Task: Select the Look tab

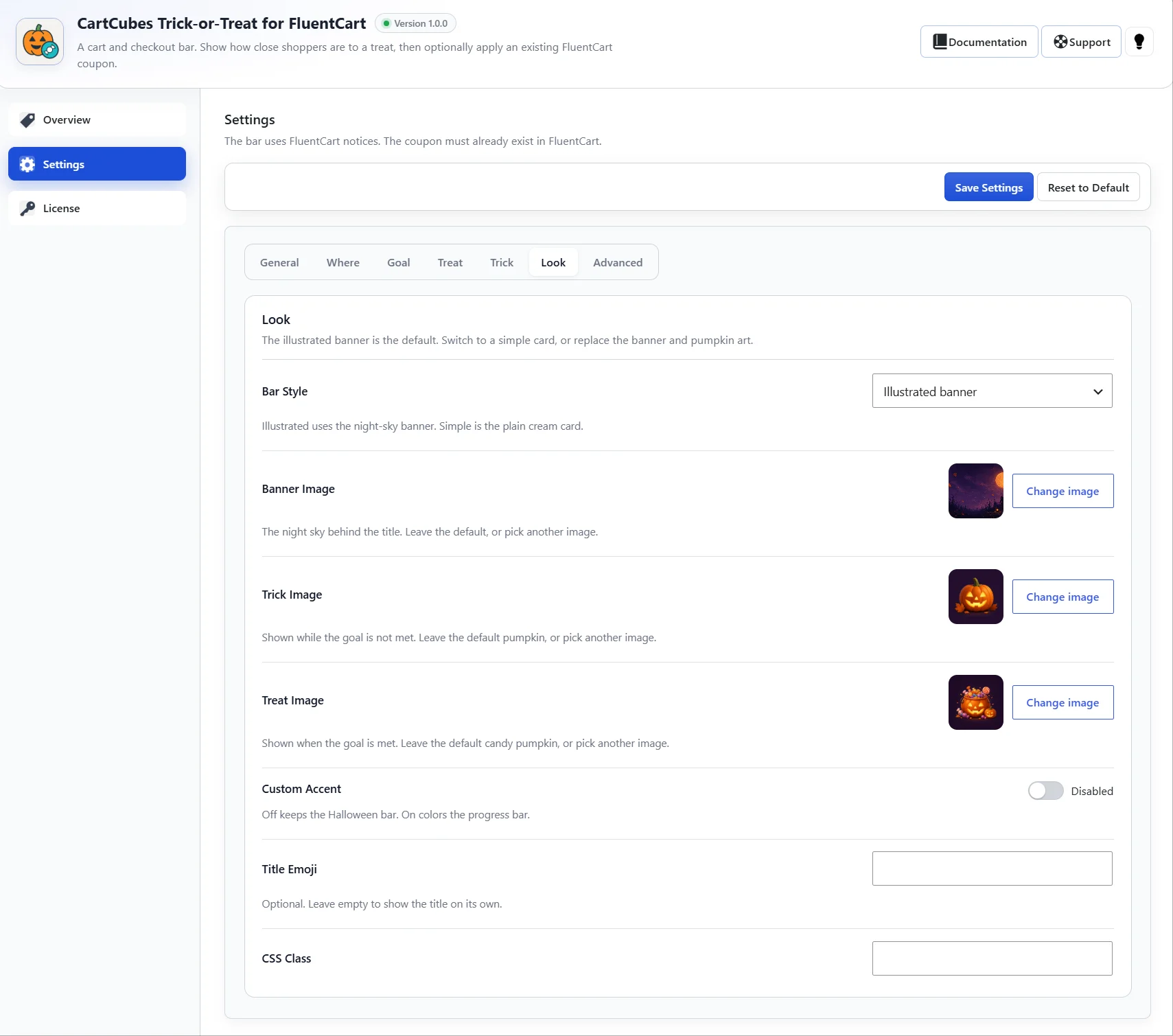Action: (553, 262)
